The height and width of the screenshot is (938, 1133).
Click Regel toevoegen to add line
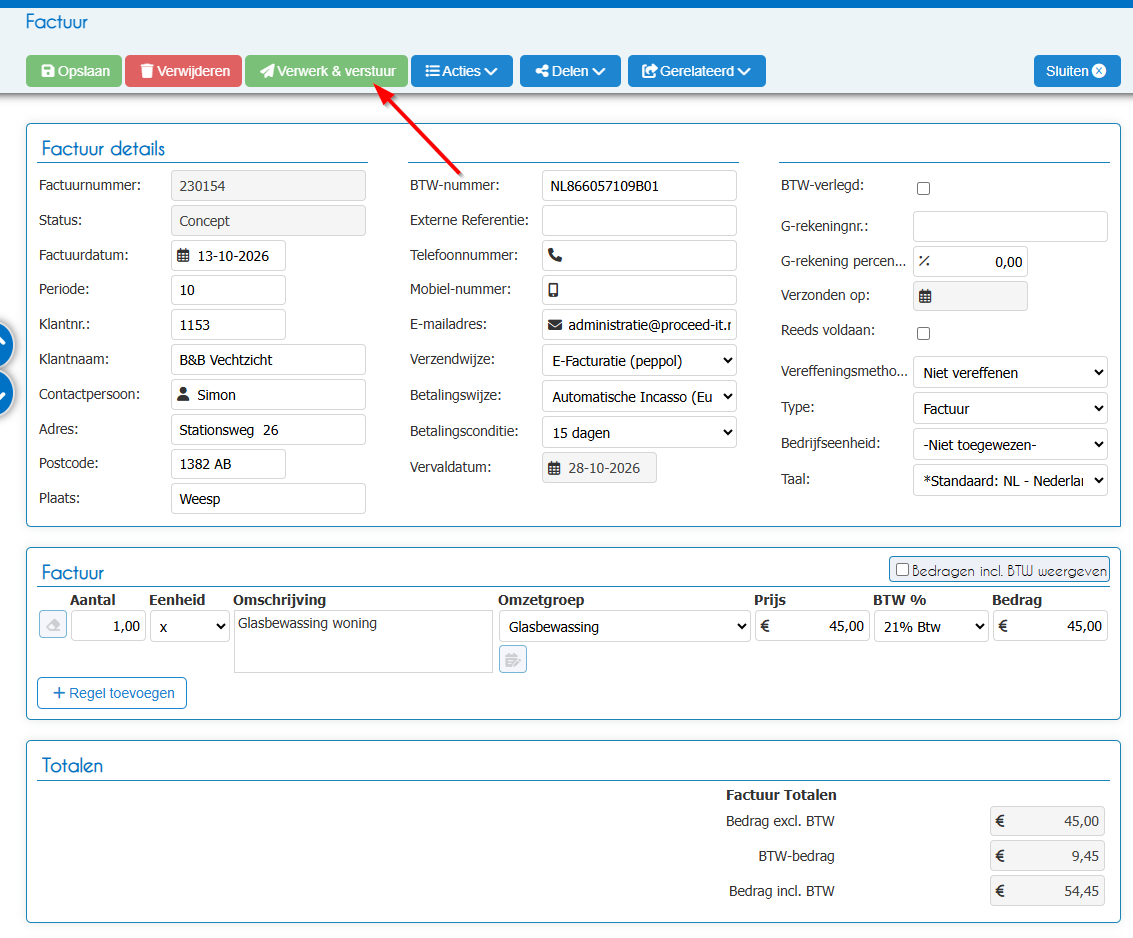point(112,693)
